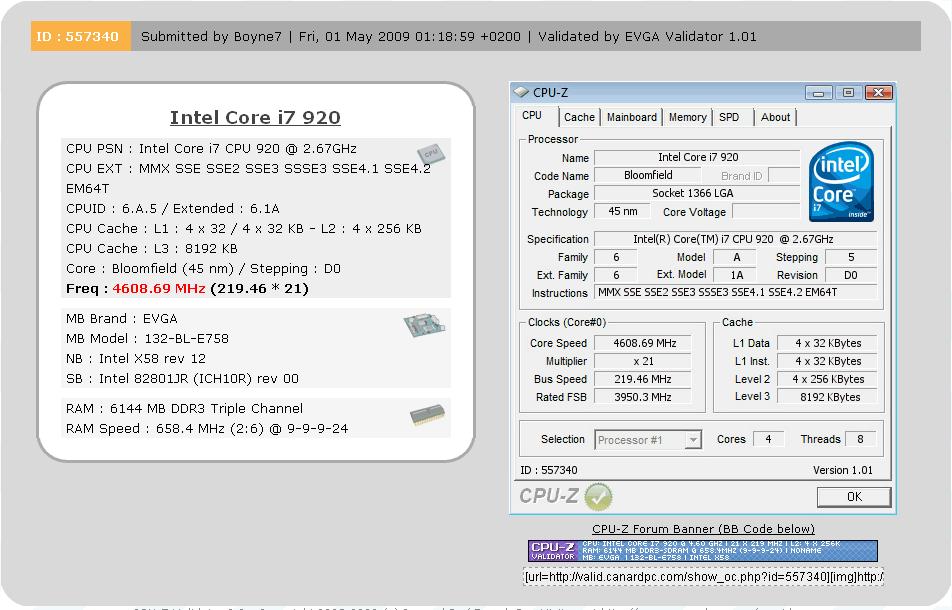Screen dimensions: 952x610
Task: Click the Code Name field Bloomfield
Action: click(648, 175)
